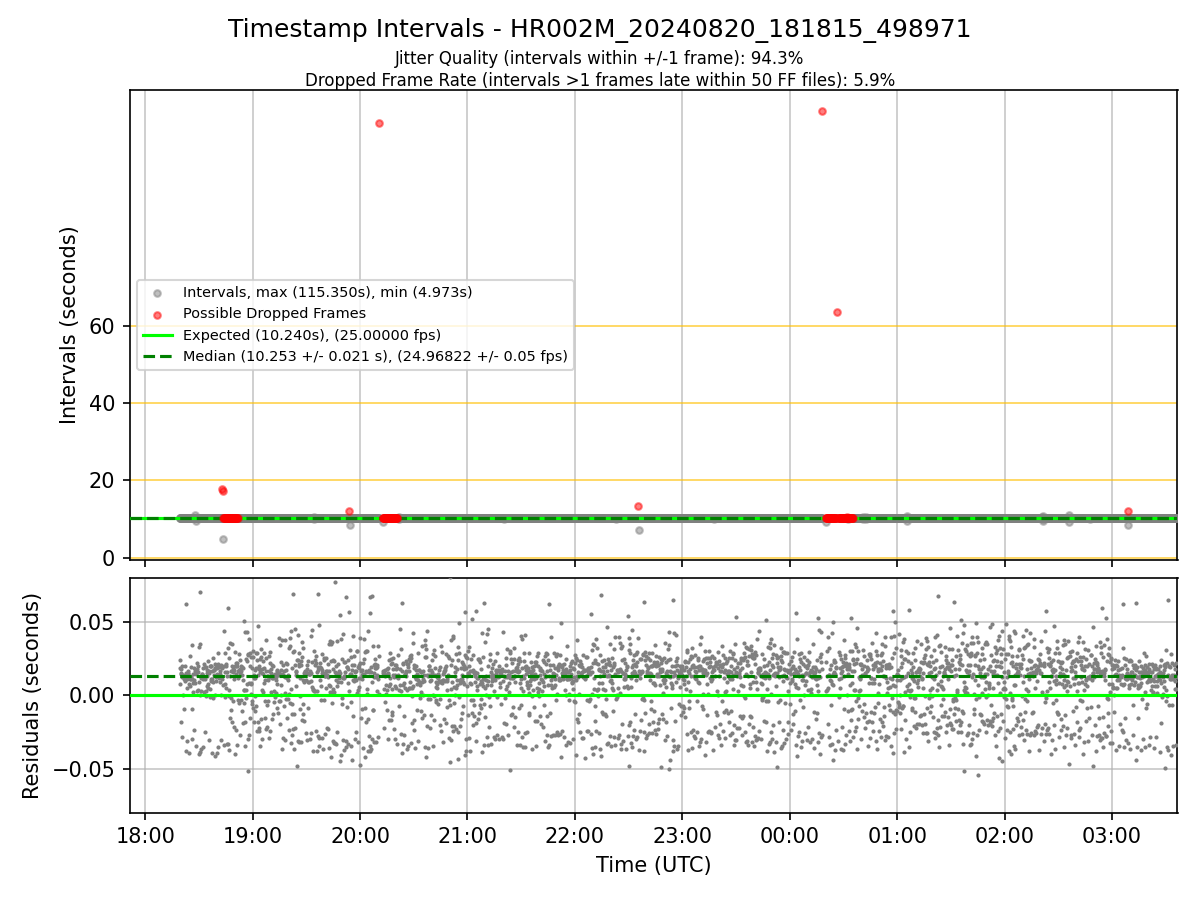Click the "19:00" x-axis tick label
The image size is (1200, 900).
(x=252, y=835)
